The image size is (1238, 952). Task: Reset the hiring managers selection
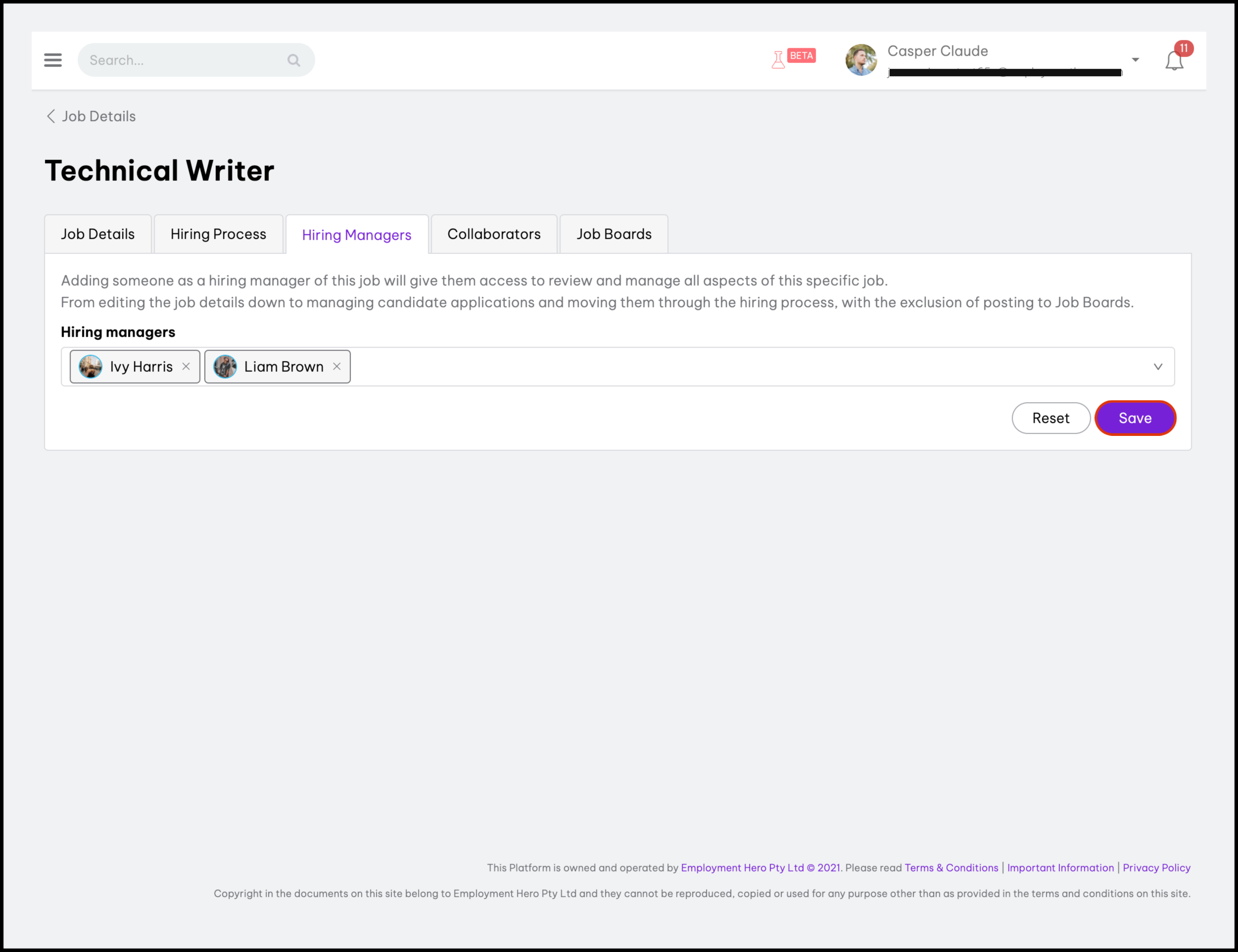(x=1050, y=418)
